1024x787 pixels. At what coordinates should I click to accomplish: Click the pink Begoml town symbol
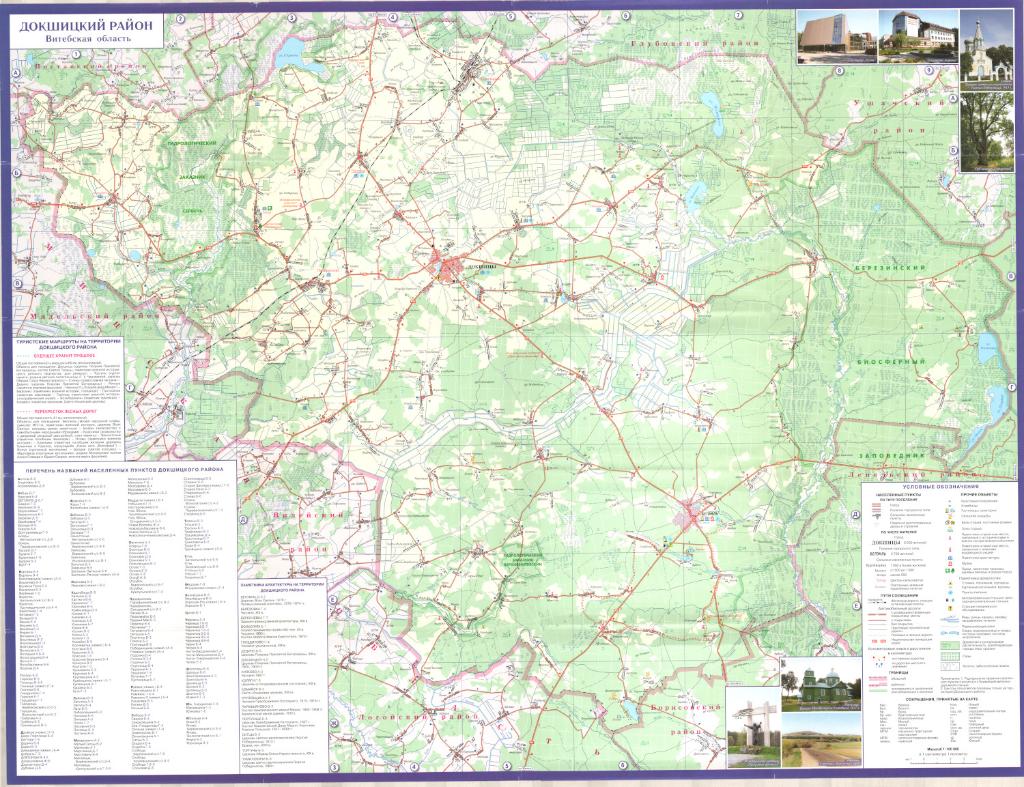[x=692, y=517]
